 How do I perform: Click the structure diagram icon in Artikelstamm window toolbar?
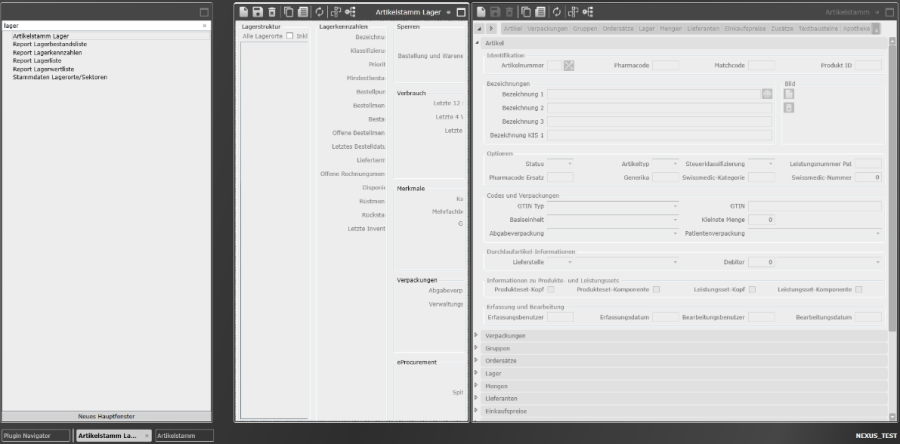[x=573, y=11]
